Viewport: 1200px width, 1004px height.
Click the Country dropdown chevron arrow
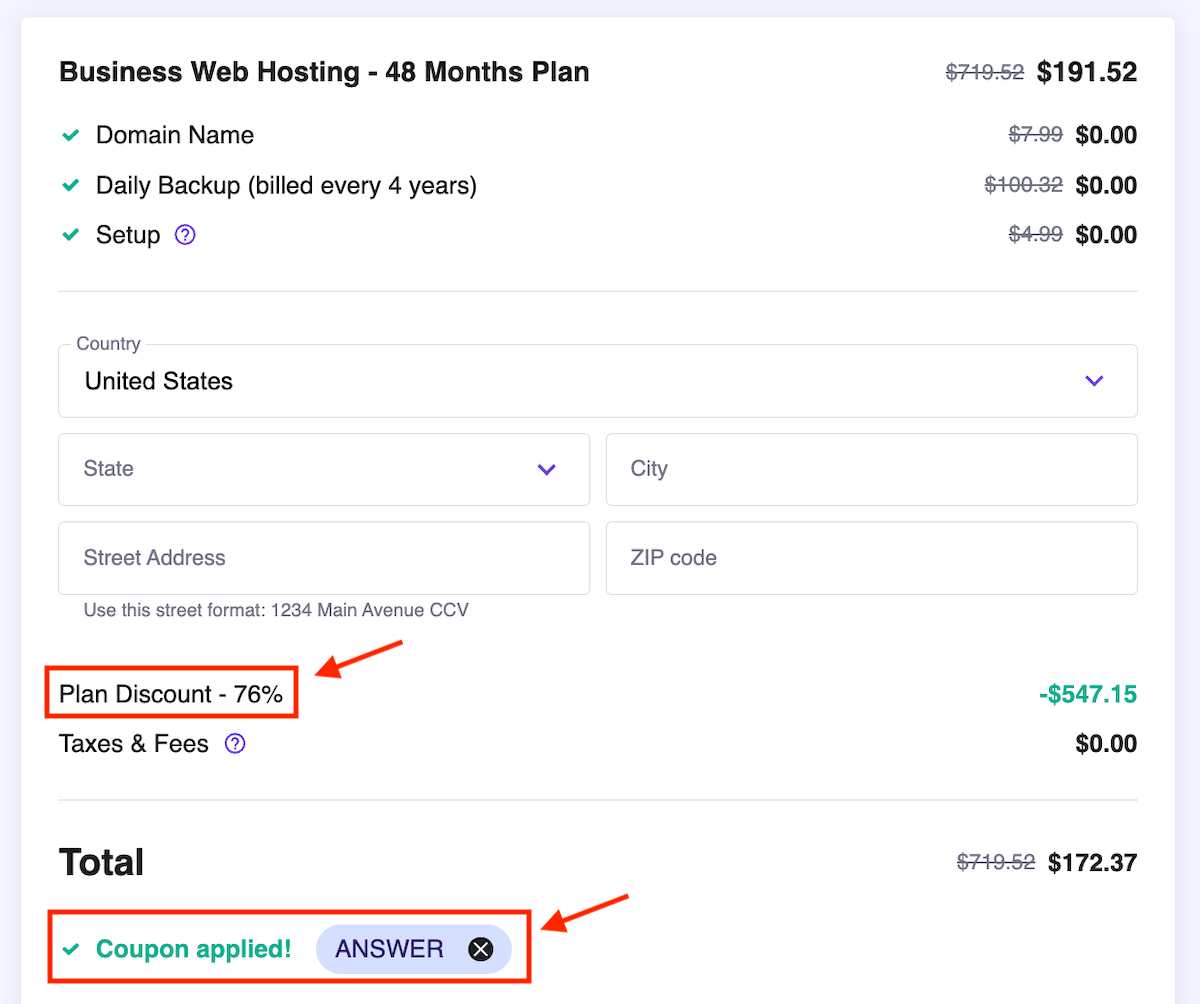1094,381
